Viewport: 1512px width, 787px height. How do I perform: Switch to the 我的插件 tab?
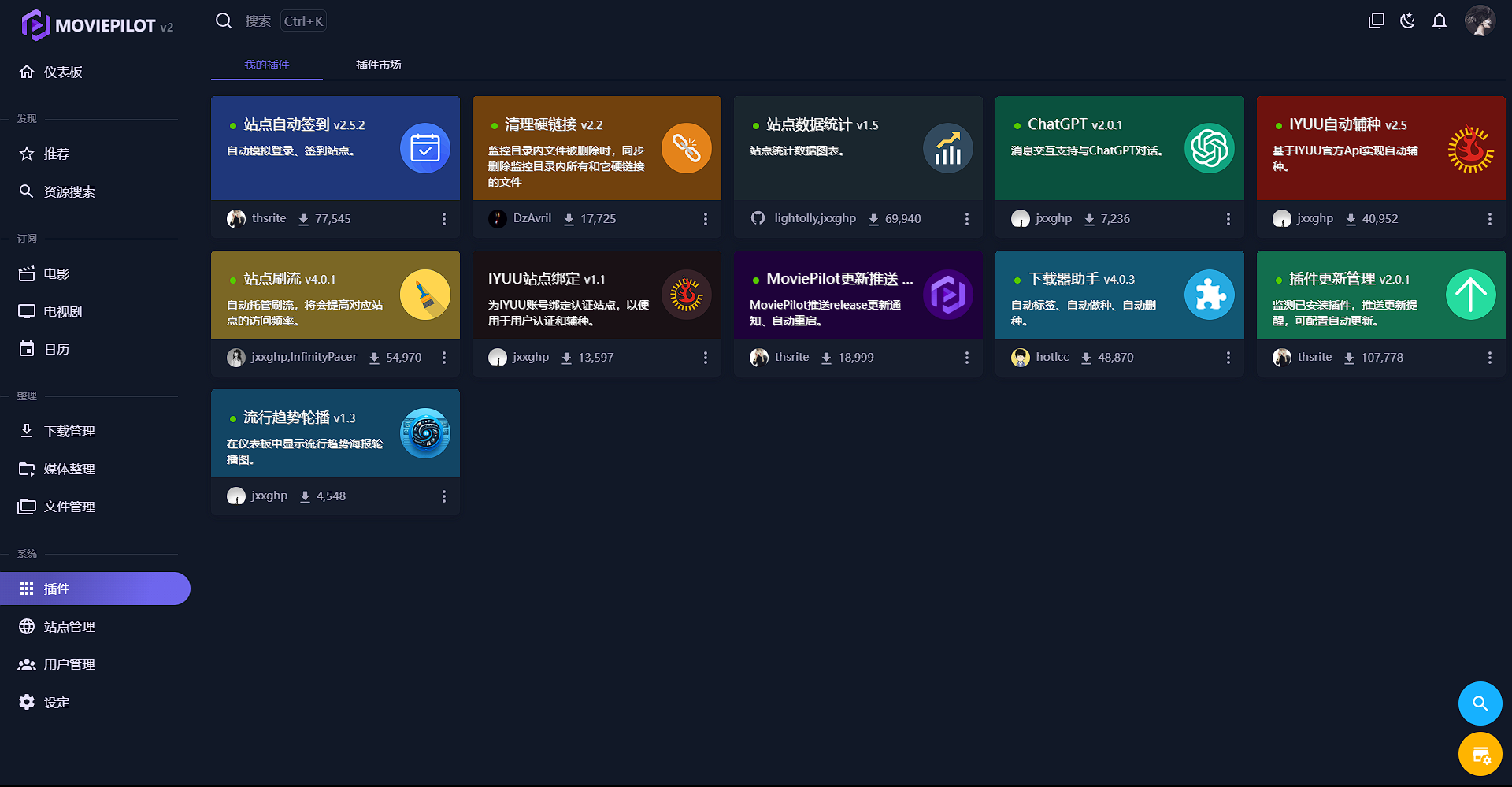(267, 65)
